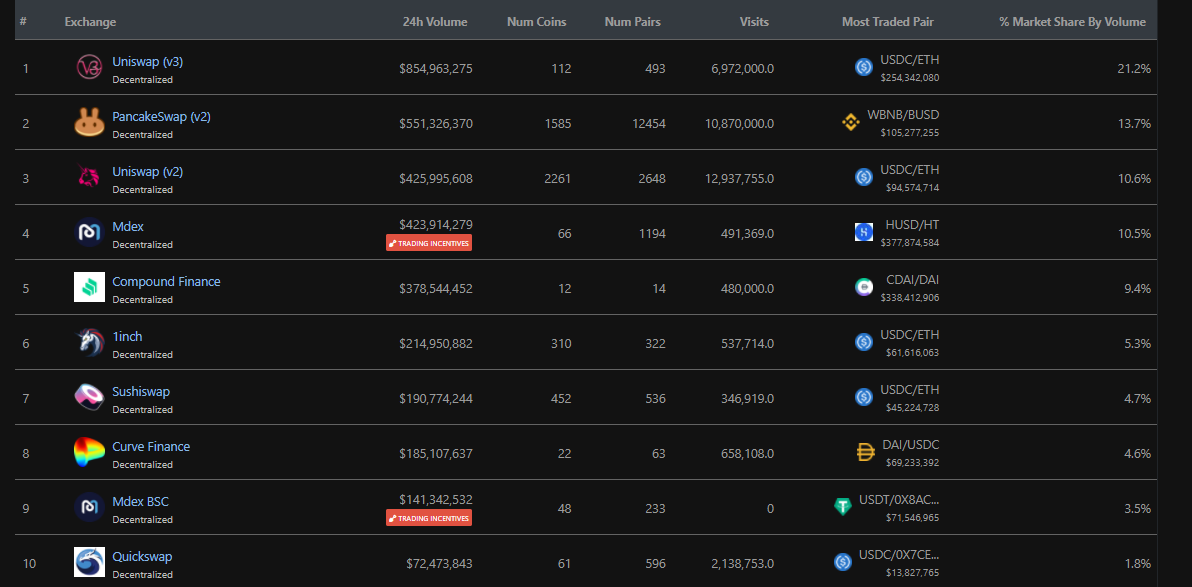The image size is (1192, 587).
Task: Click the 13.7% market share value
Action: click(1134, 123)
